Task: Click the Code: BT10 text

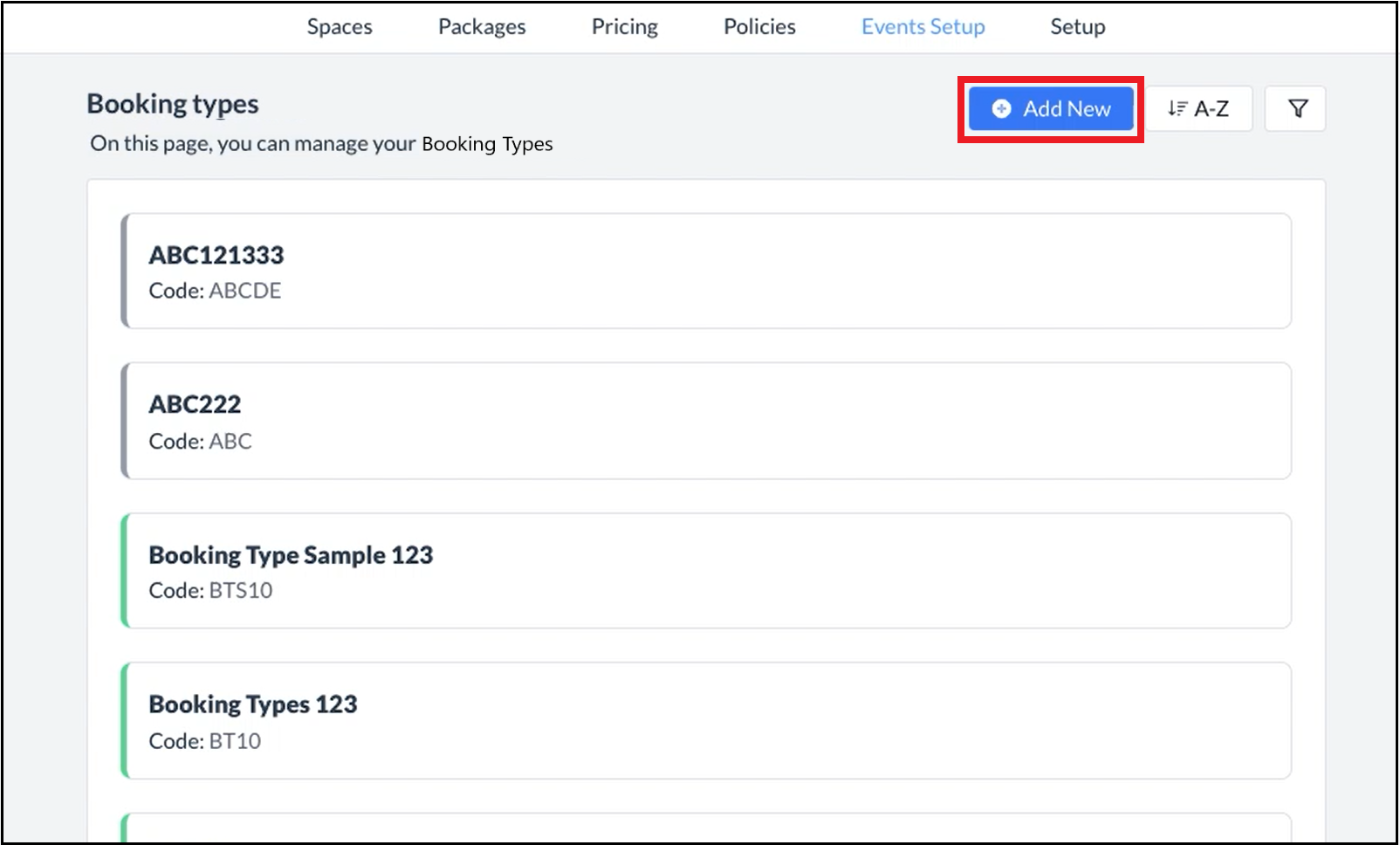Action: point(204,741)
